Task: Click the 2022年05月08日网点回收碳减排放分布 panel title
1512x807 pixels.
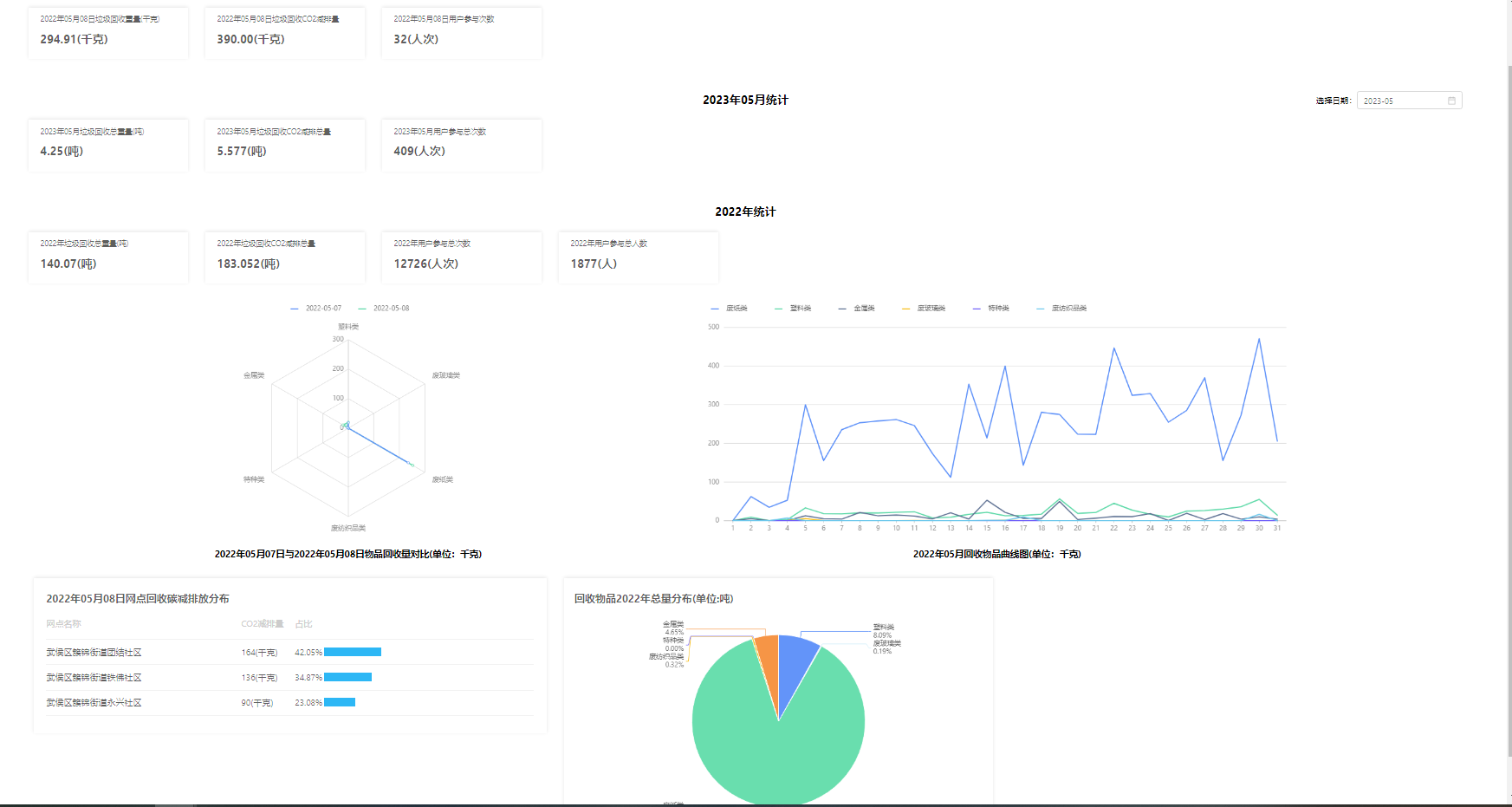Action: coord(138,599)
